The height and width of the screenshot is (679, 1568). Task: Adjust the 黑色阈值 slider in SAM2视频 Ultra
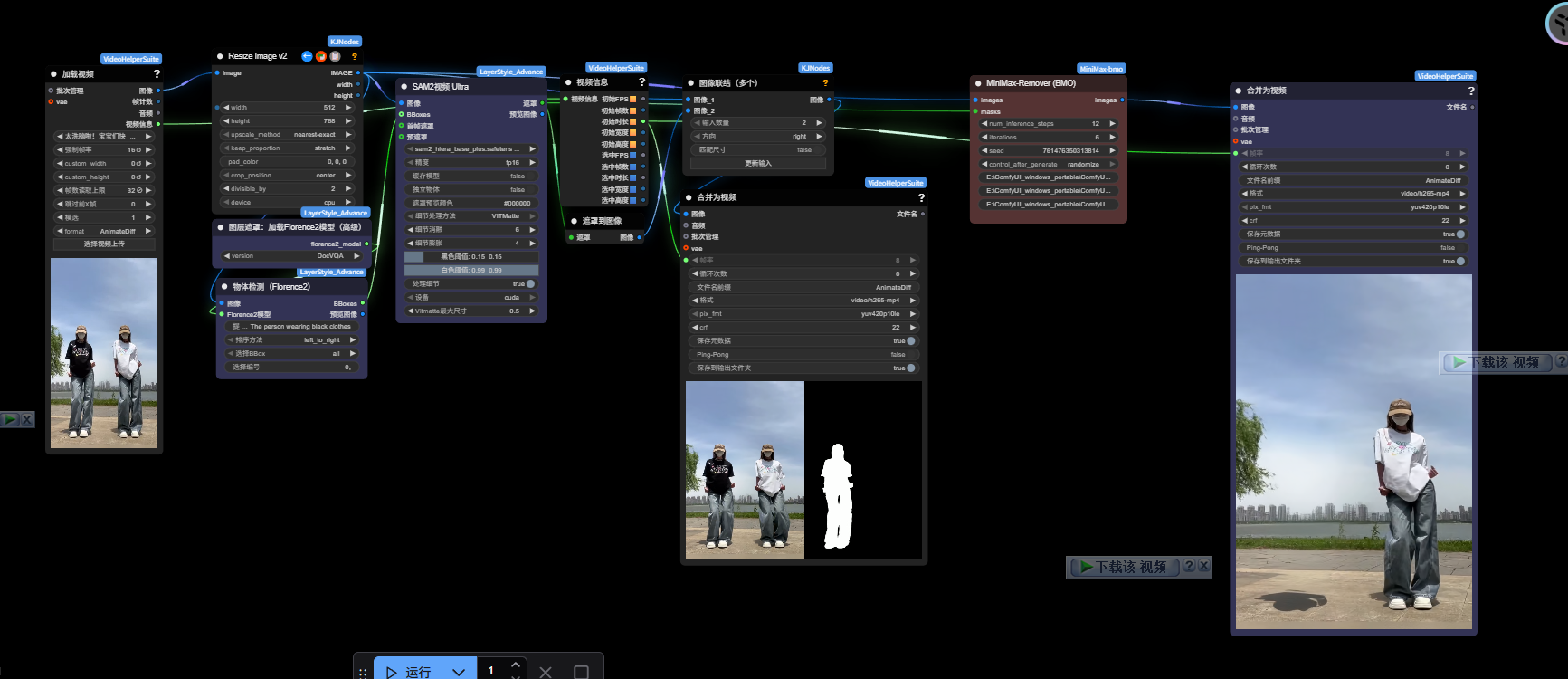click(471, 257)
